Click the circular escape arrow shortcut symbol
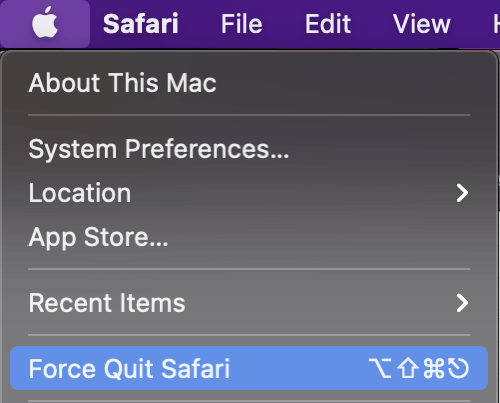Viewport: 500px width, 403px height. click(458, 368)
